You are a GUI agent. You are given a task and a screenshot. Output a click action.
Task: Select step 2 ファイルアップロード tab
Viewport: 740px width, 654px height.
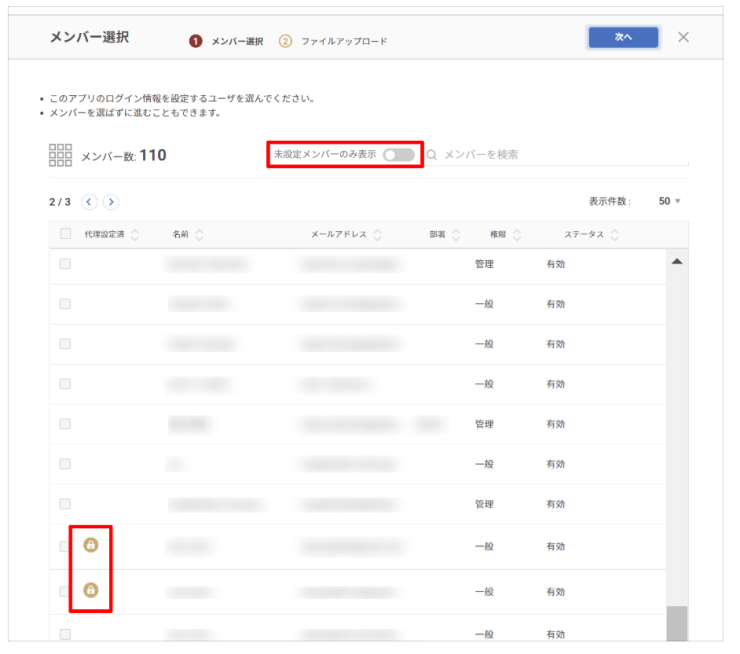coord(334,41)
